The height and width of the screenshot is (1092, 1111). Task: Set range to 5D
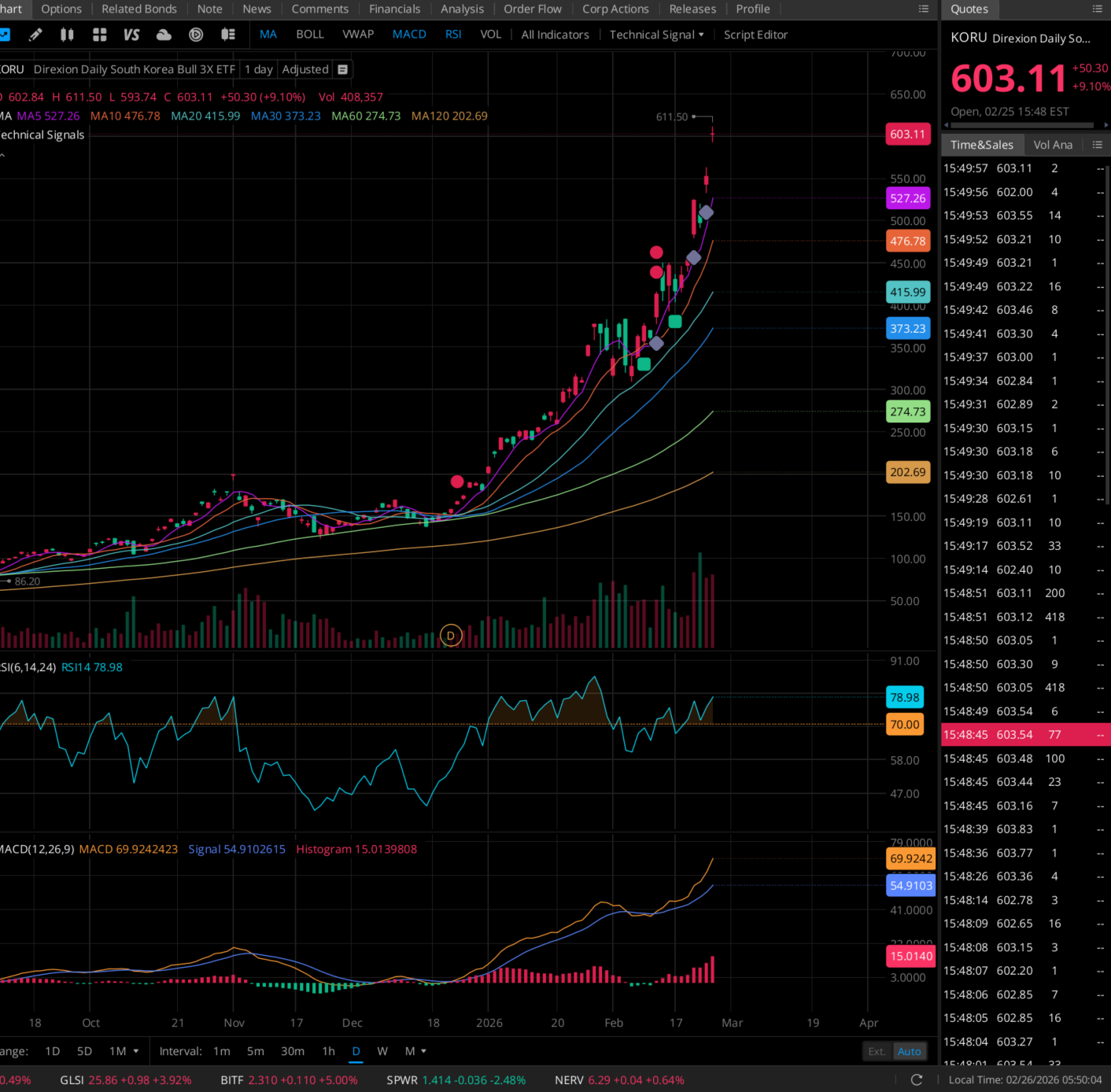[x=84, y=1051]
